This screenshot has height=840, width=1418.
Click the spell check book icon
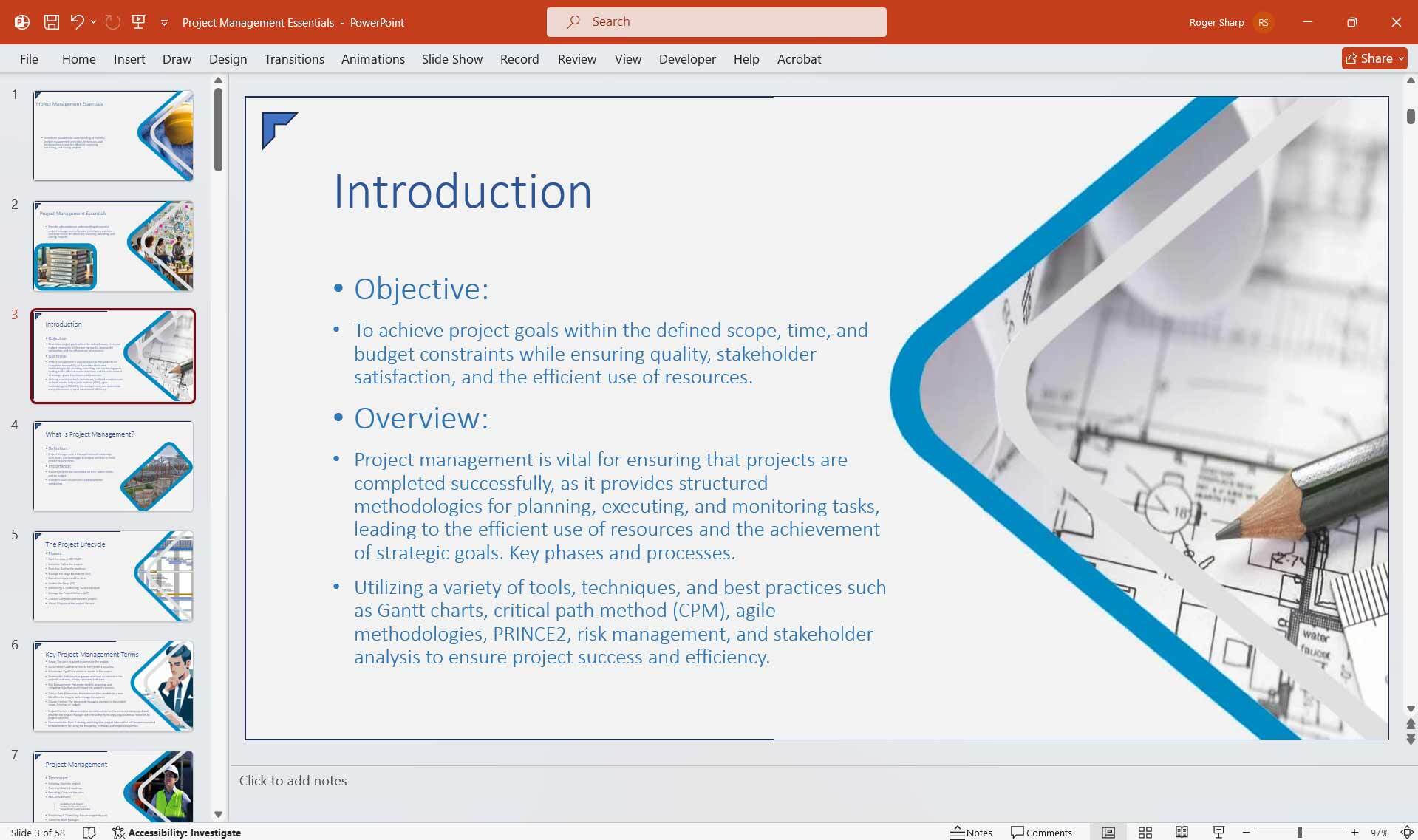(89, 833)
